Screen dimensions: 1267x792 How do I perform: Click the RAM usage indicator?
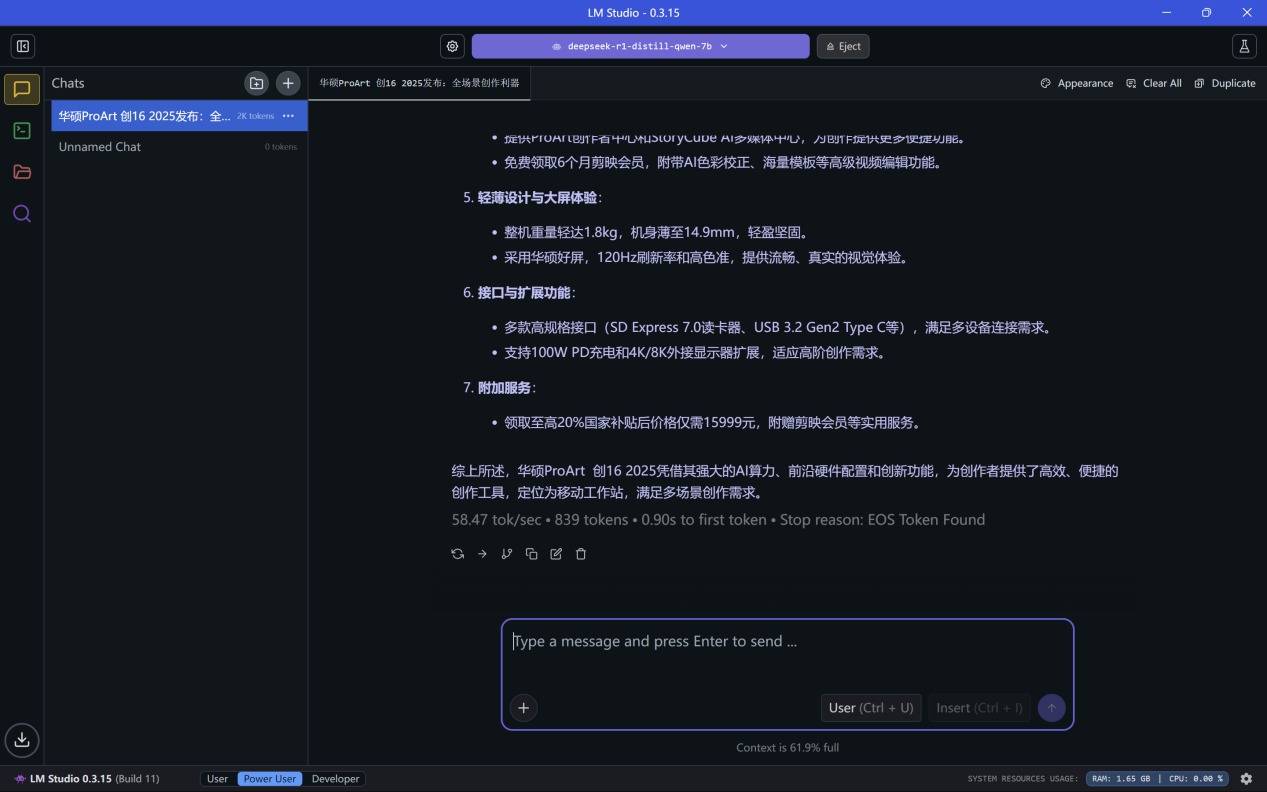(x=1121, y=779)
